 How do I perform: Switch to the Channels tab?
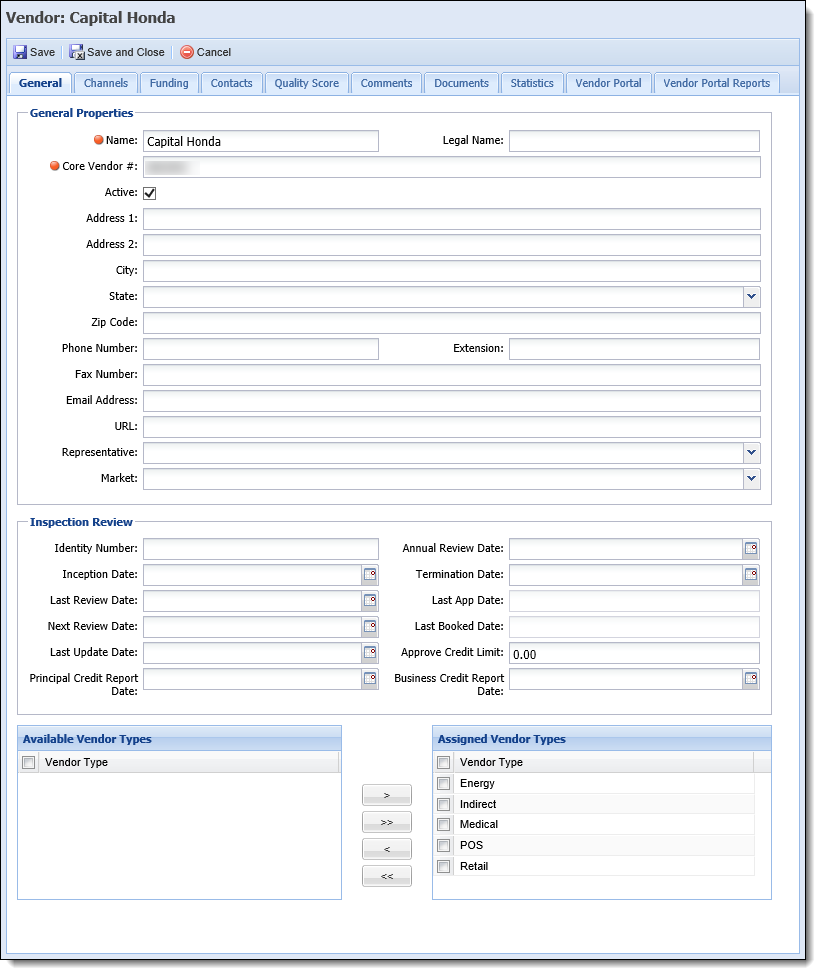pos(106,83)
